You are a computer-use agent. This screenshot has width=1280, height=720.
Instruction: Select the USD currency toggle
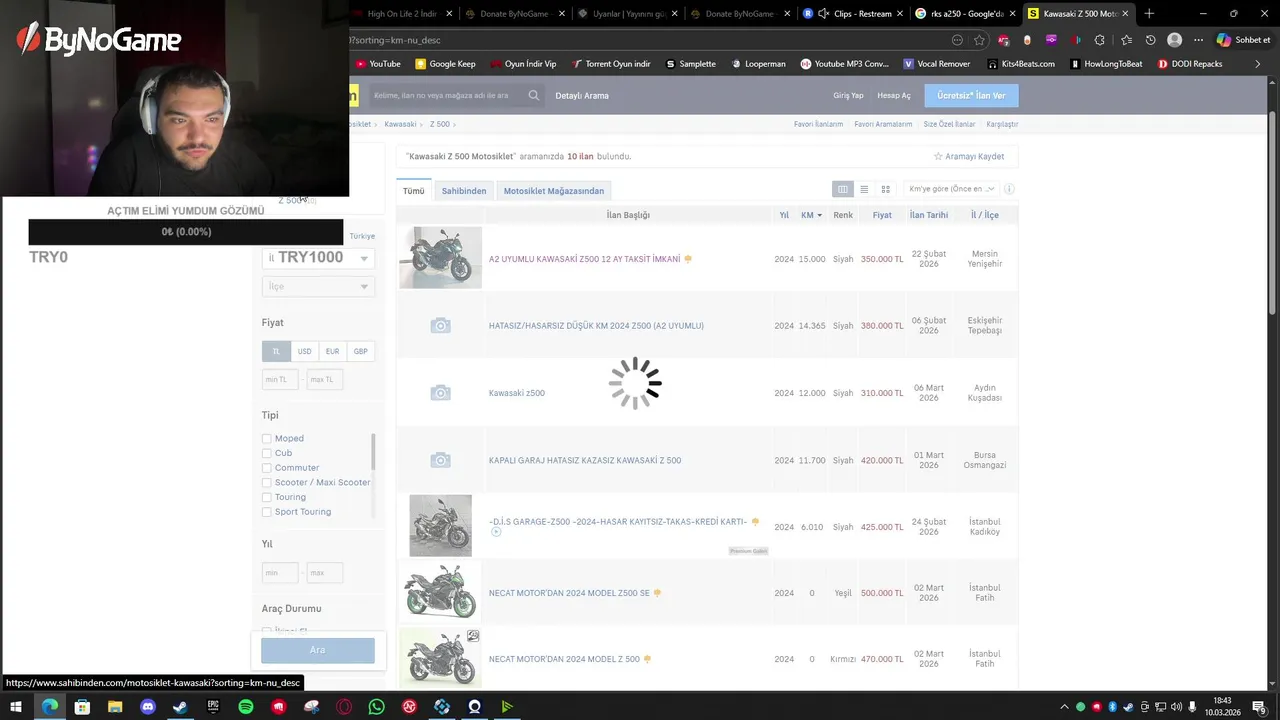click(304, 351)
